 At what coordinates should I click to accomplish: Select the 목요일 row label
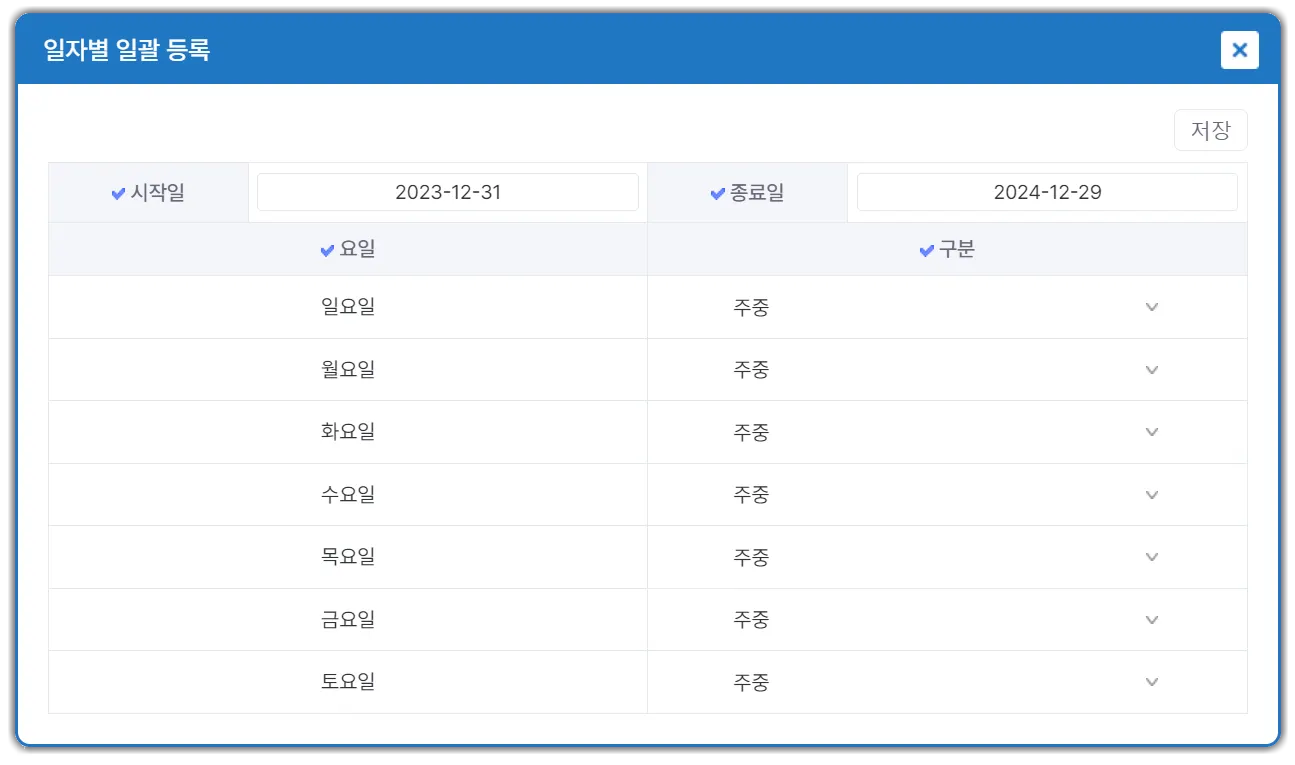[x=348, y=557]
